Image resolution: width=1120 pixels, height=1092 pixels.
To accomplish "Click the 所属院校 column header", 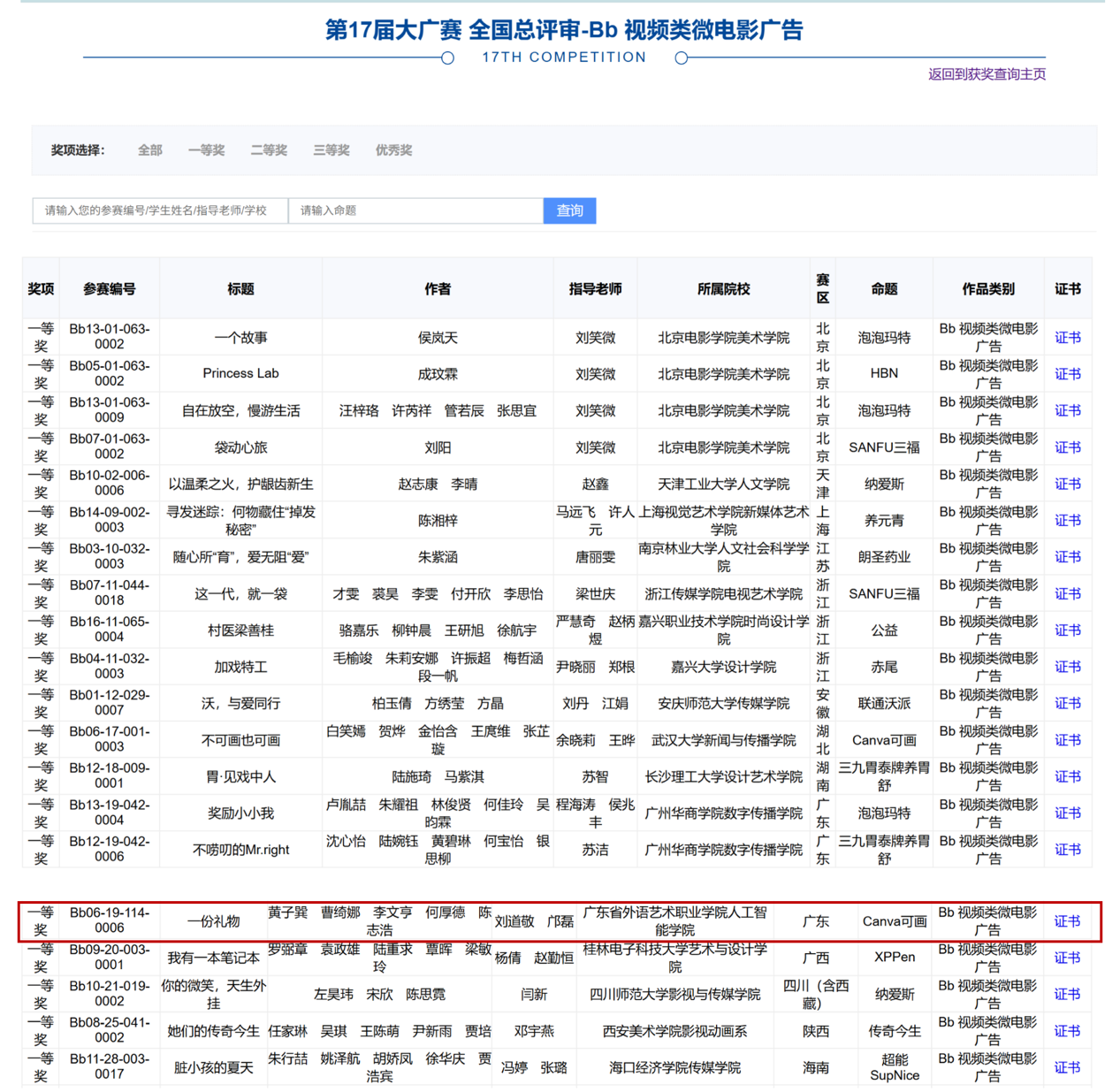I will click(723, 289).
